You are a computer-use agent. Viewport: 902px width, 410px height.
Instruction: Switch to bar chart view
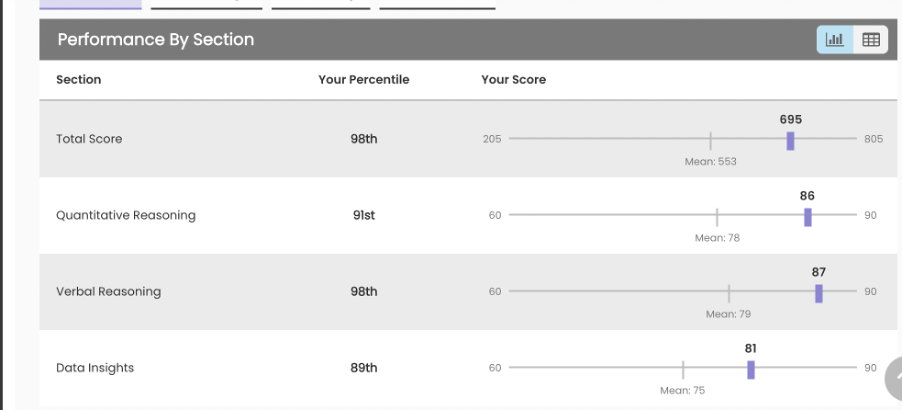coord(835,40)
